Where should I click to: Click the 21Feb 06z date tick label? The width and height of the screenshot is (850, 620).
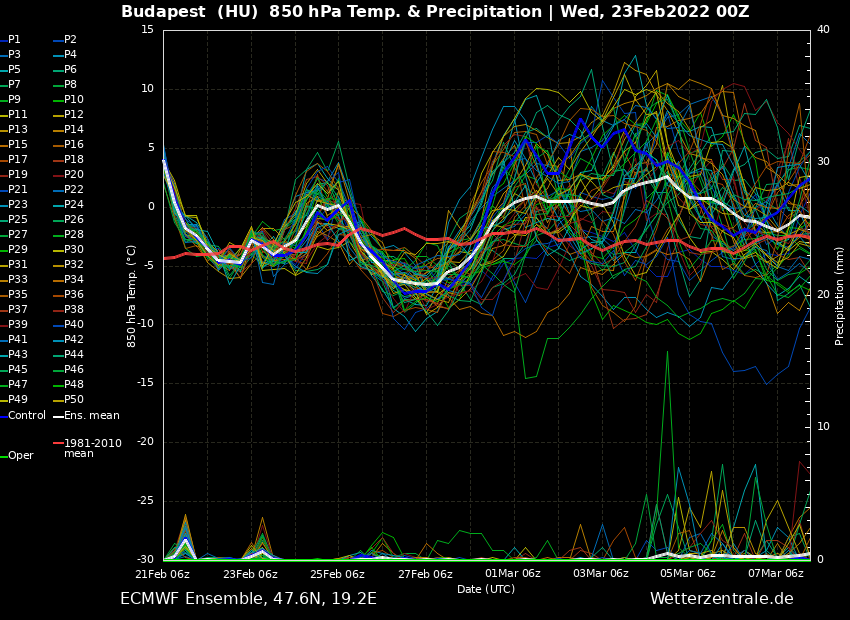pyautogui.click(x=163, y=574)
